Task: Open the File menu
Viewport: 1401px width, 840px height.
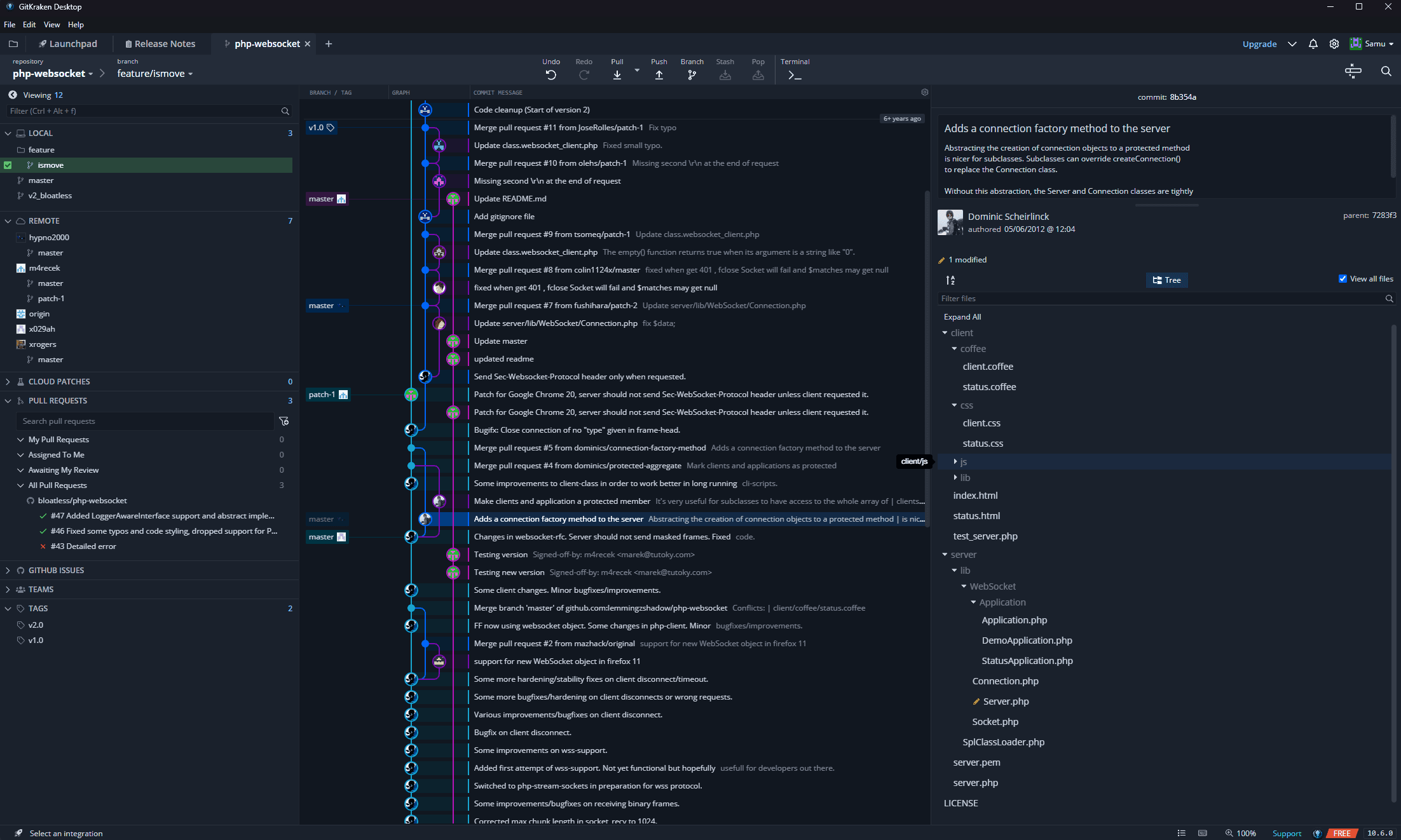Action: (10, 25)
